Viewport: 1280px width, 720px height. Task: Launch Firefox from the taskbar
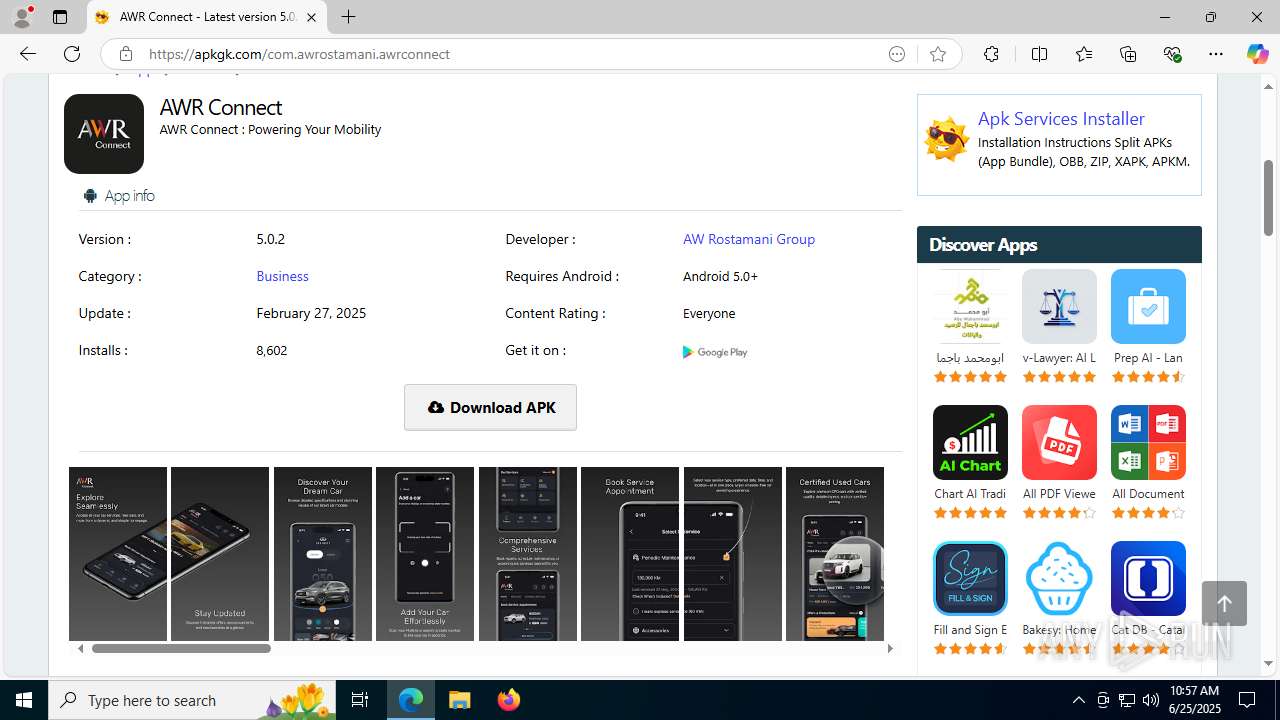[x=509, y=700]
